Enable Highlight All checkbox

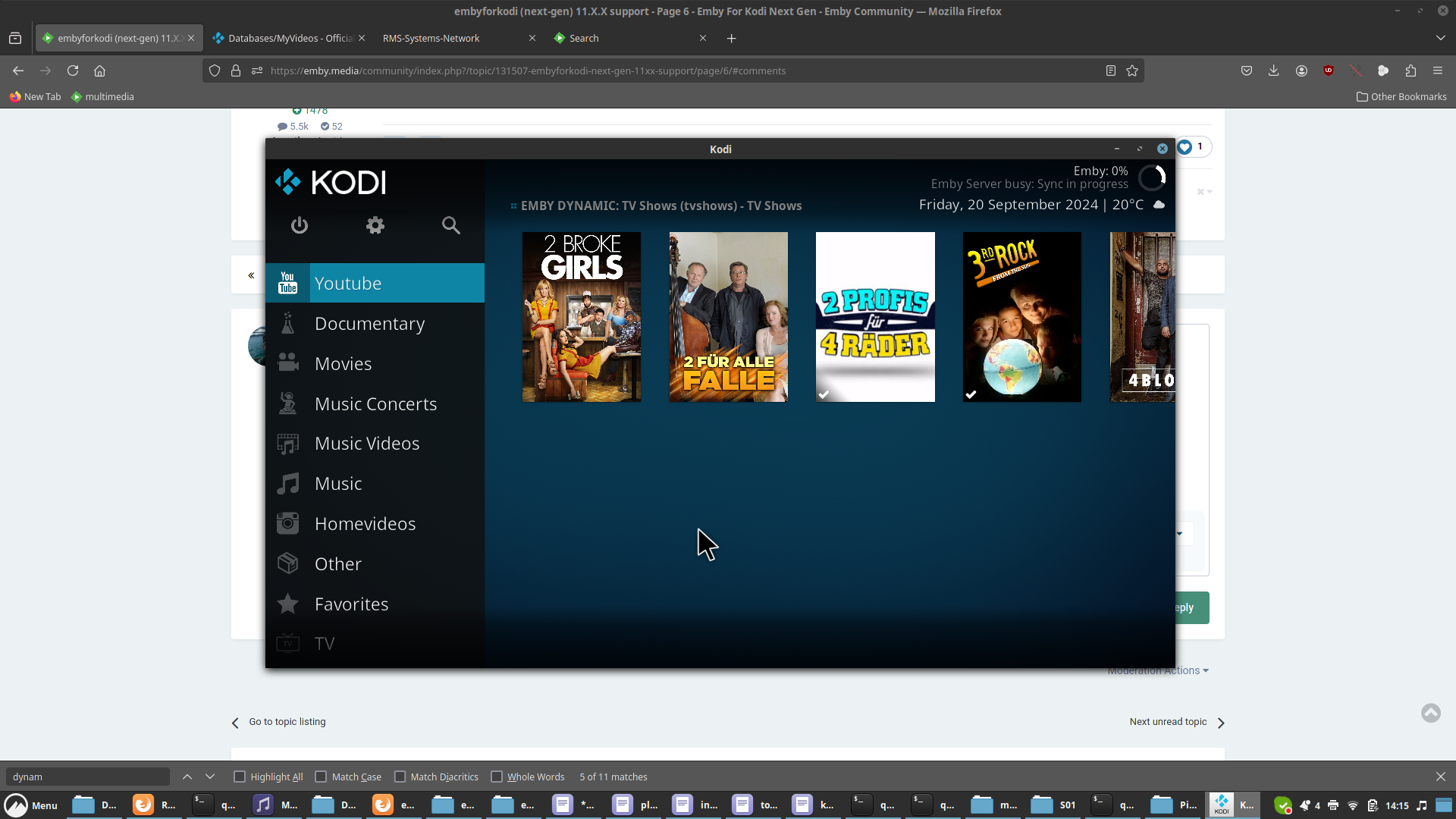[240, 777]
